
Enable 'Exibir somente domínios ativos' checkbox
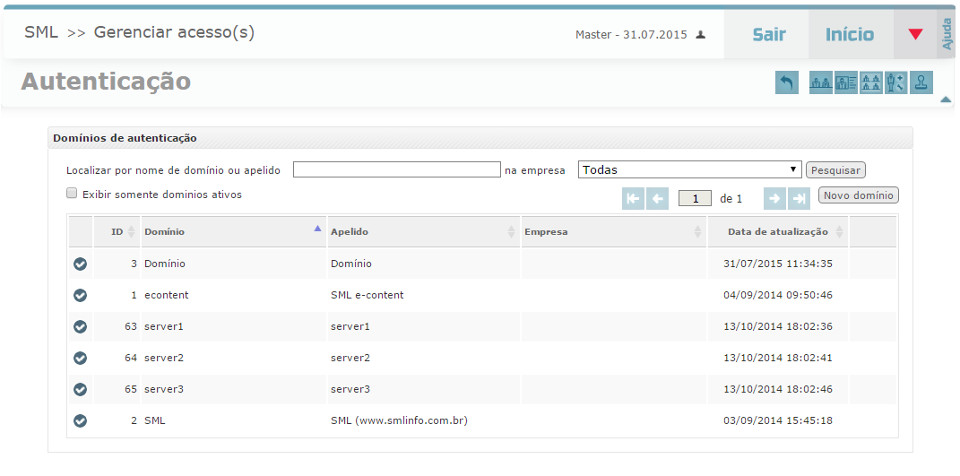(x=72, y=194)
